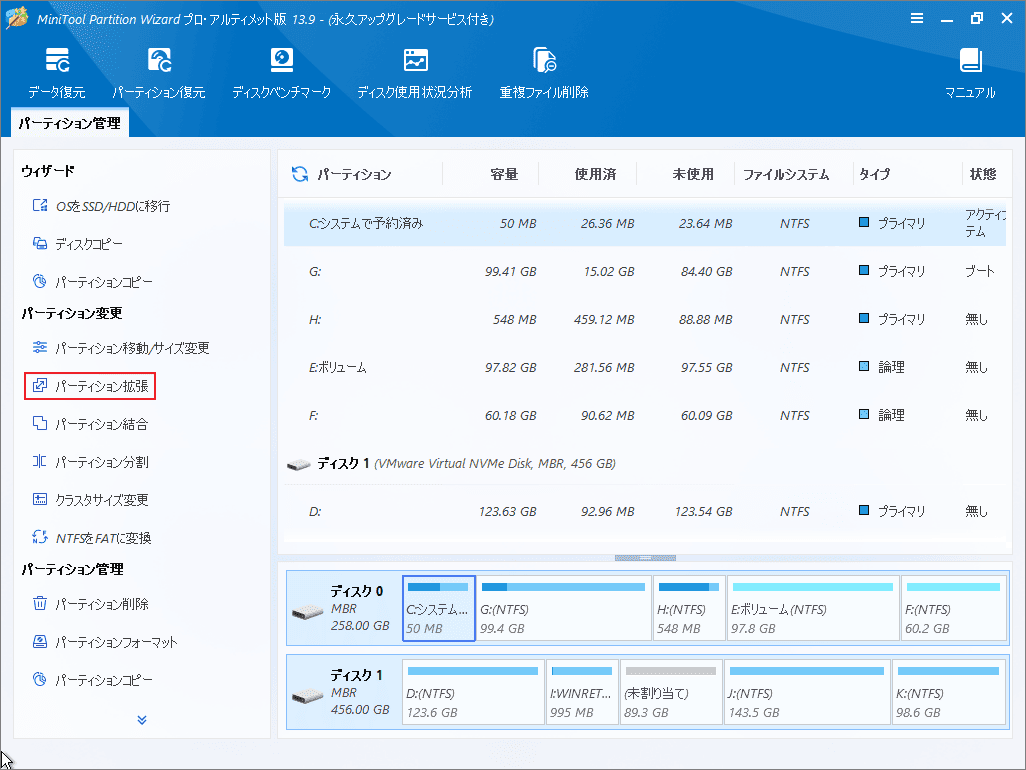Click the blue プライマリ type square in D: row
This screenshot has width=1026, height=770.
(x=864, y=510)
